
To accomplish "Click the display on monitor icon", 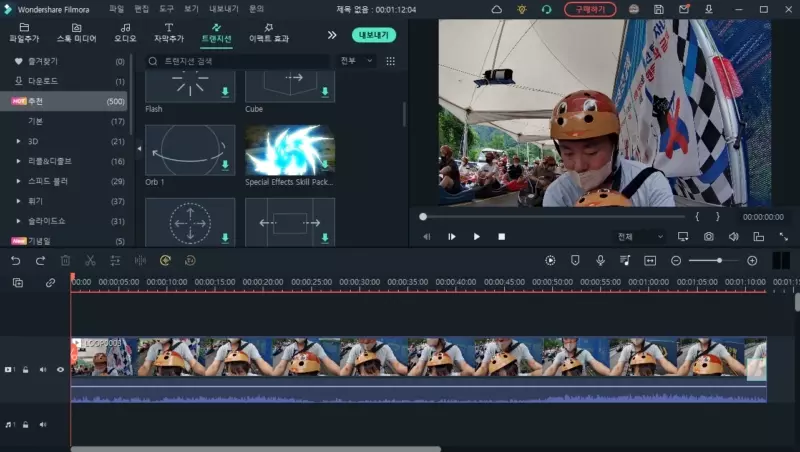I will point(683,237).
